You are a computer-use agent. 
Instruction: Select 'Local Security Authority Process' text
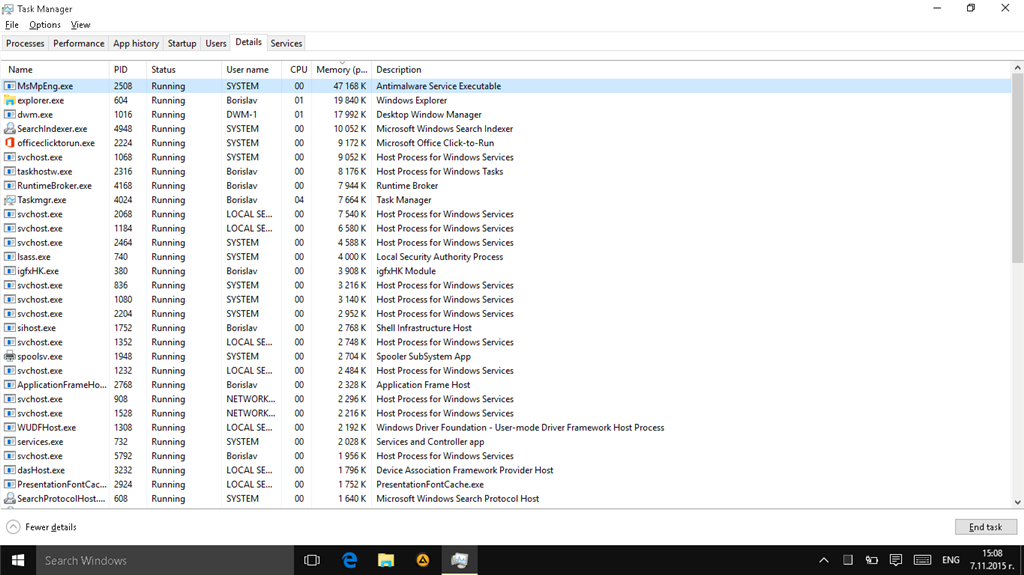tap(440, 257)
